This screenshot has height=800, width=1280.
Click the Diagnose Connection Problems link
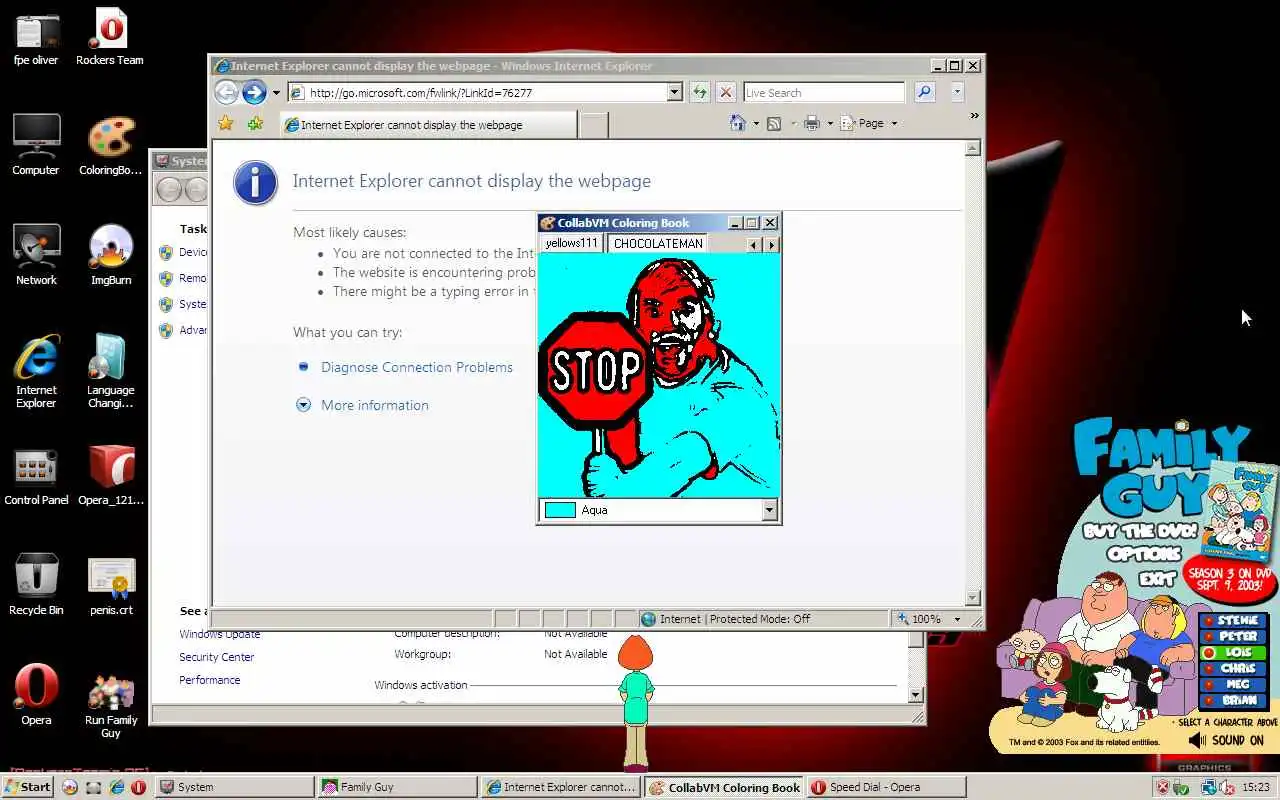(417, 367)
